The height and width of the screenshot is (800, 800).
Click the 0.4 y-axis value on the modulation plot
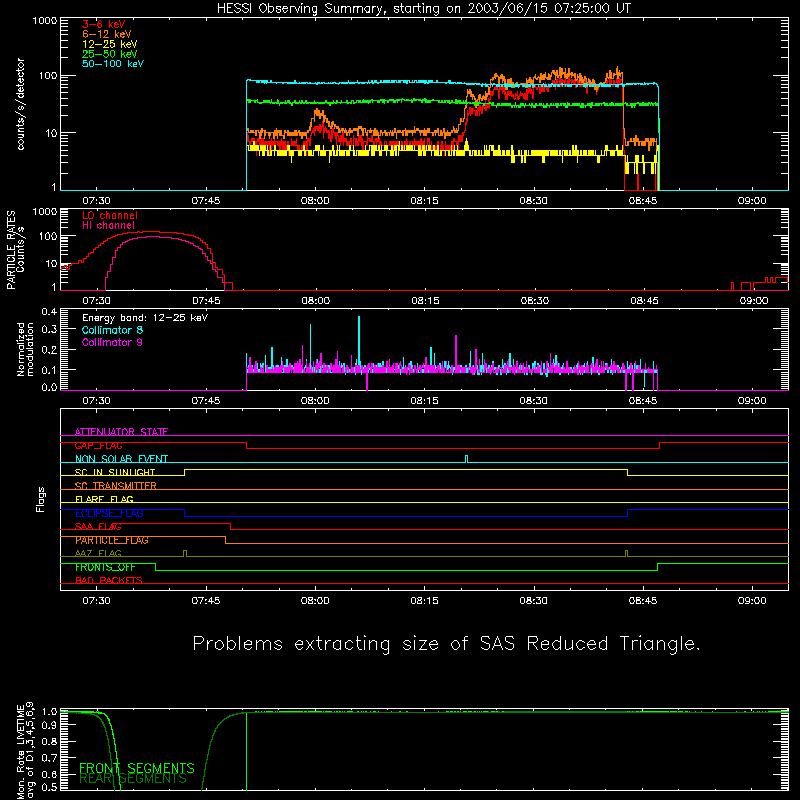pos(49,312)
